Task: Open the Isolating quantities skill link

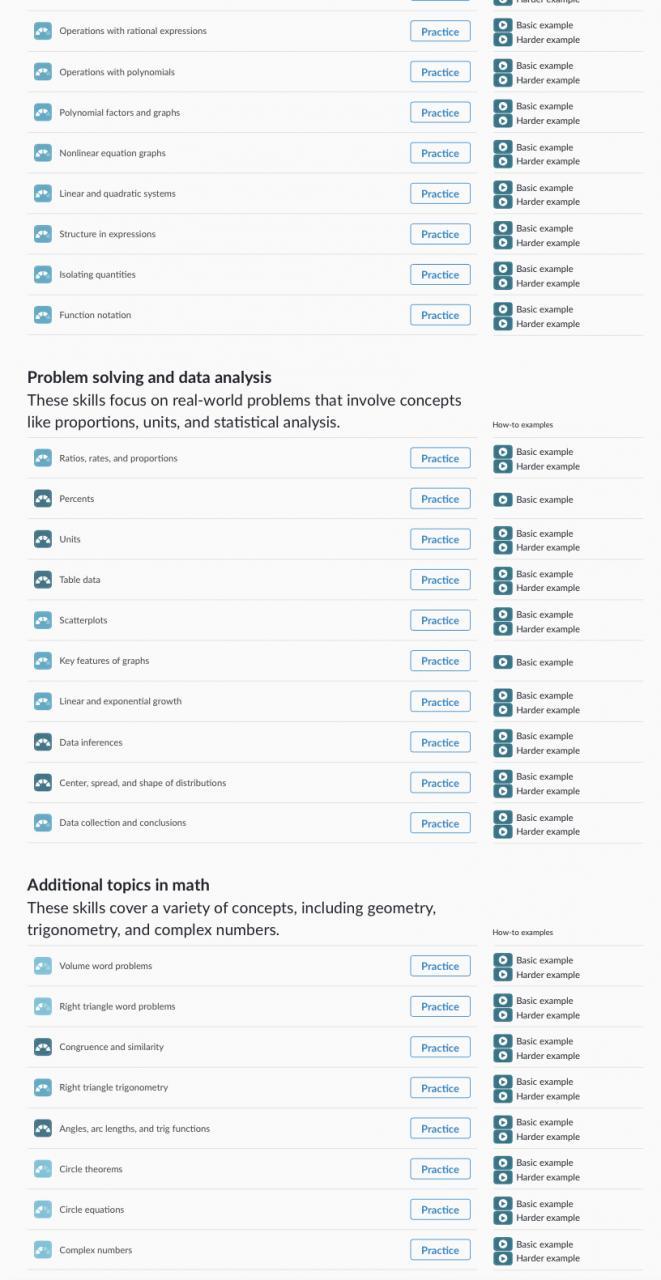Action: (x=97, y=275)
